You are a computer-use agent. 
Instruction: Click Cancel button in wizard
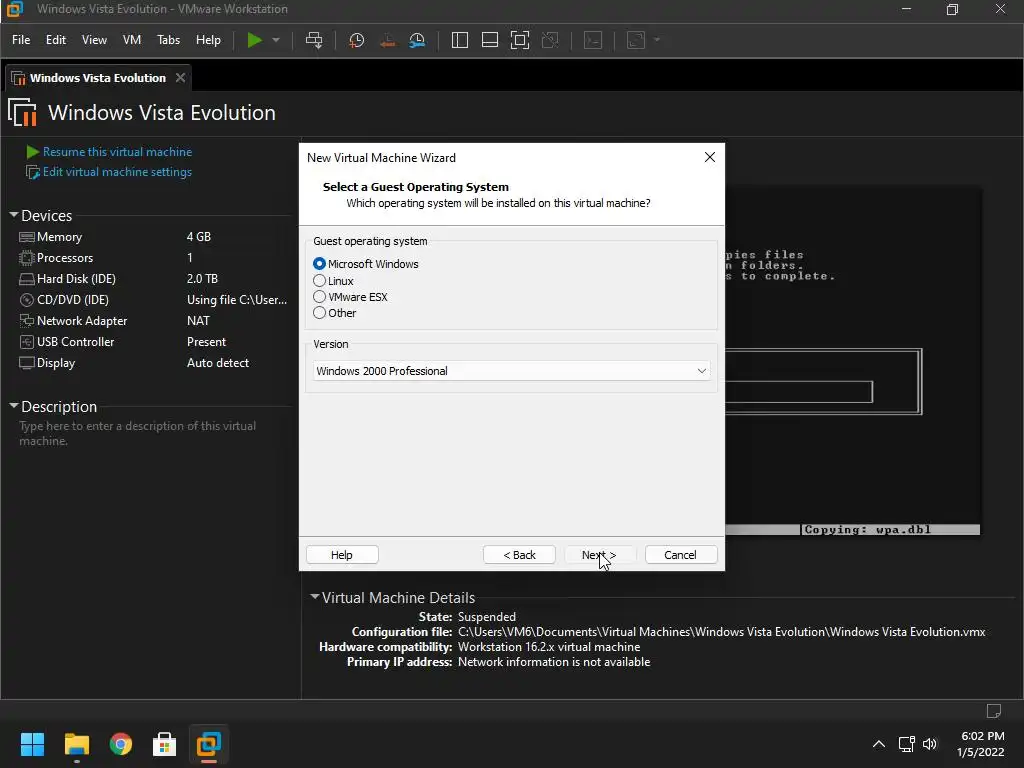(680, 554)
